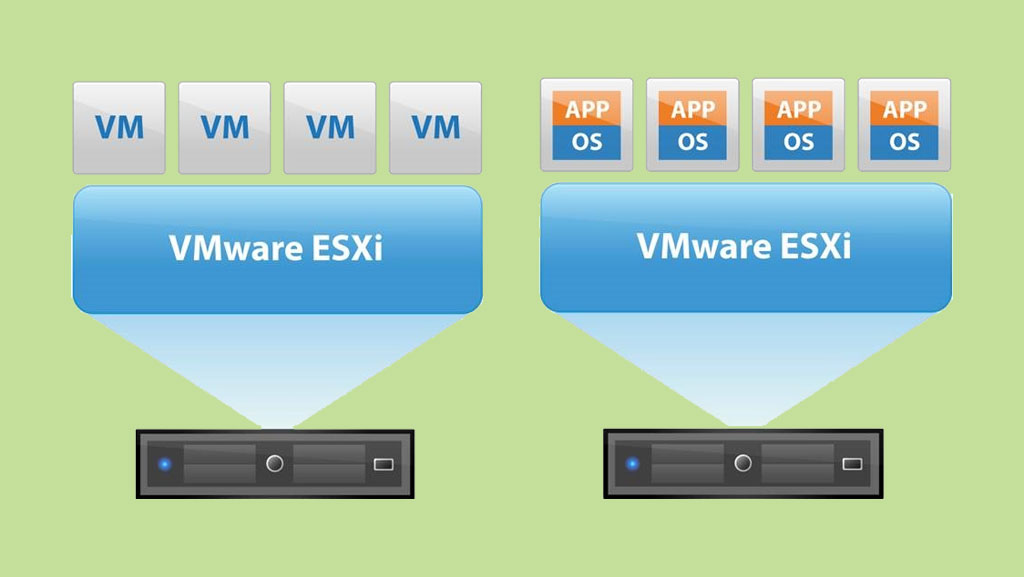Click the VMware ESXi block beneath APP/OS boxes
The height and width of the screenshot is (577, 1024).
pos(746,247)
